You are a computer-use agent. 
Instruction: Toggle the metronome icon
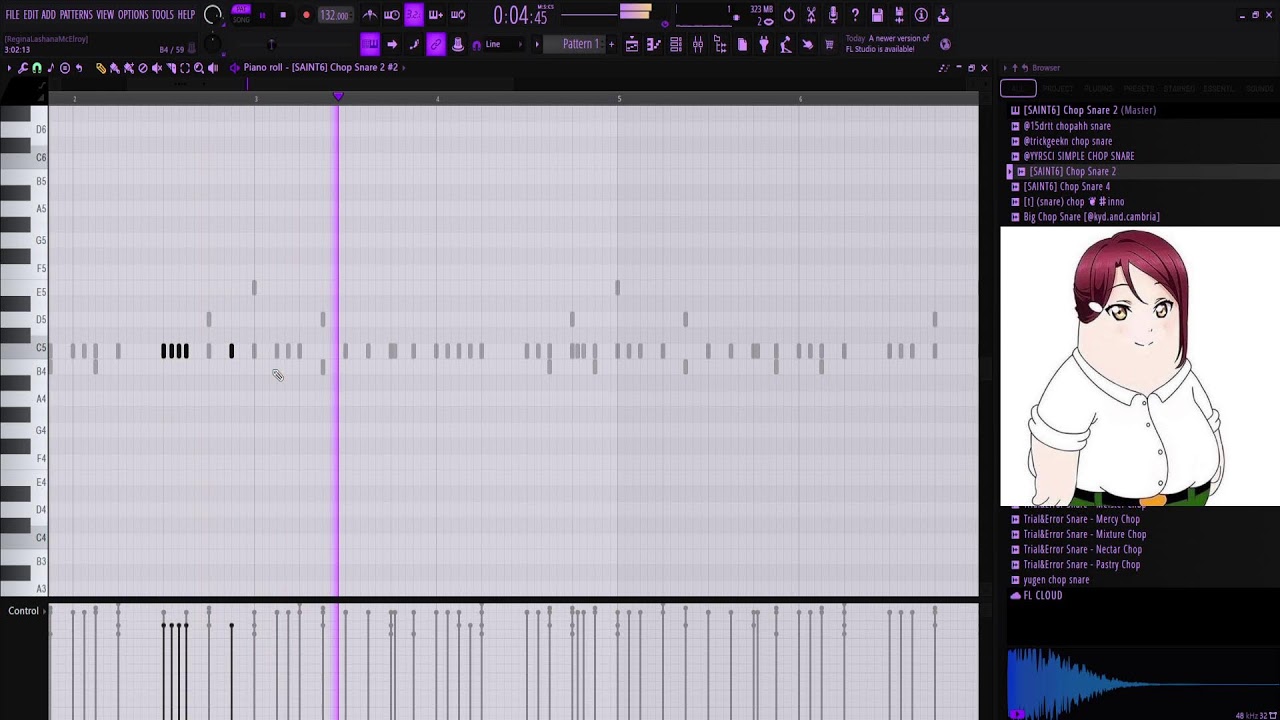click(370, 15)
